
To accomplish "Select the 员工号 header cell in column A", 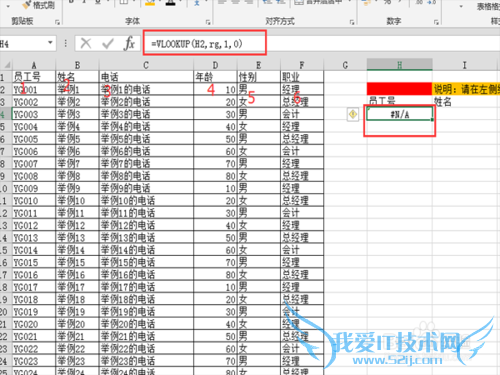I will point(34,77).
